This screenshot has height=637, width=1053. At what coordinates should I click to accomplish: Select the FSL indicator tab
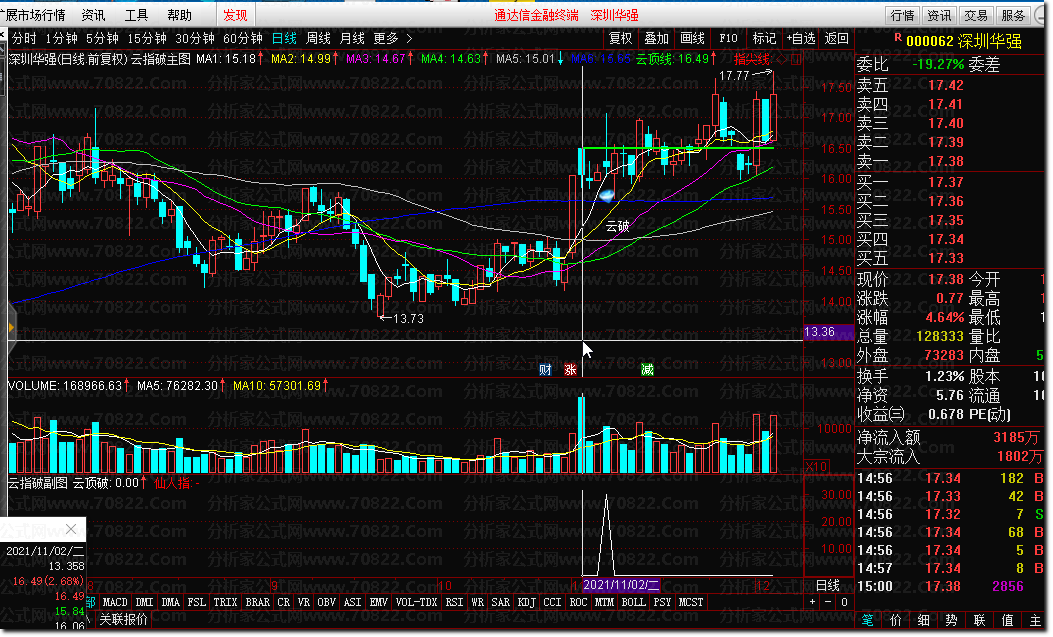tap(197, 603)
